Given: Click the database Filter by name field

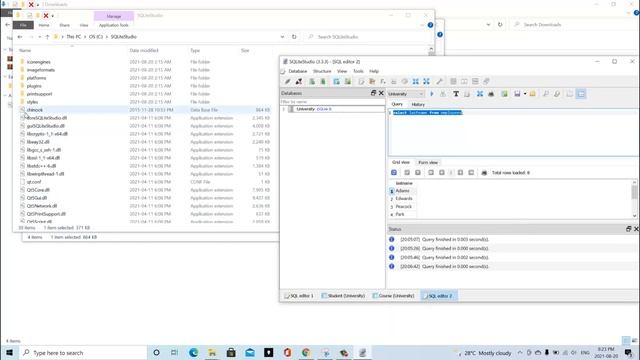Looking at the screenshot, I should coord(332,102).
